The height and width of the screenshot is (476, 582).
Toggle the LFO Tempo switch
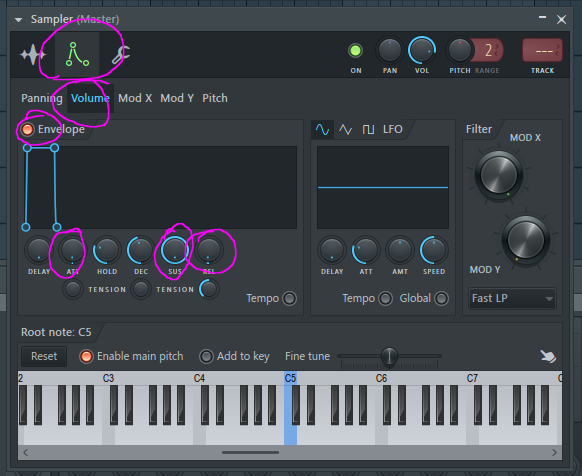pos(386,299)
